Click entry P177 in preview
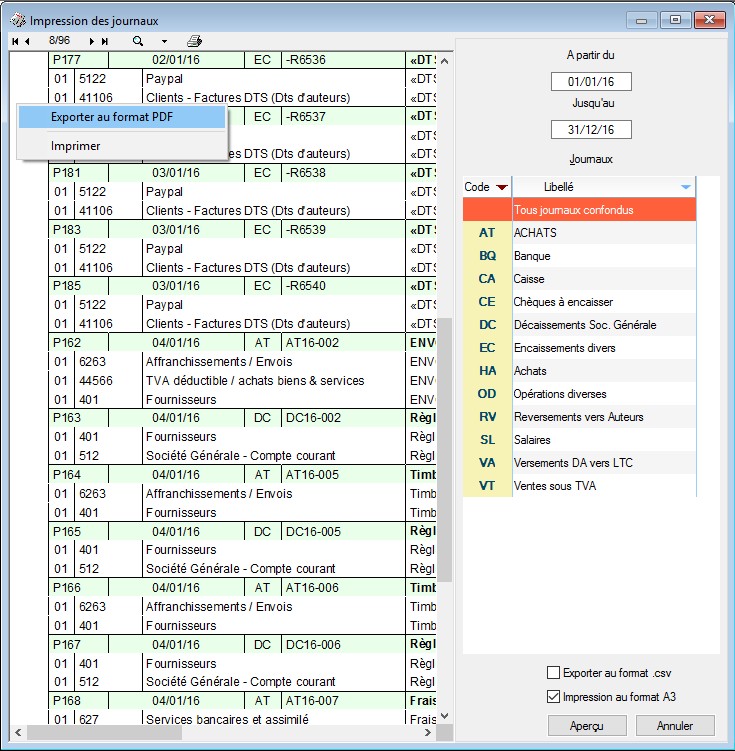735x751 pixels. pyautogui.click(x=67, y=60)
